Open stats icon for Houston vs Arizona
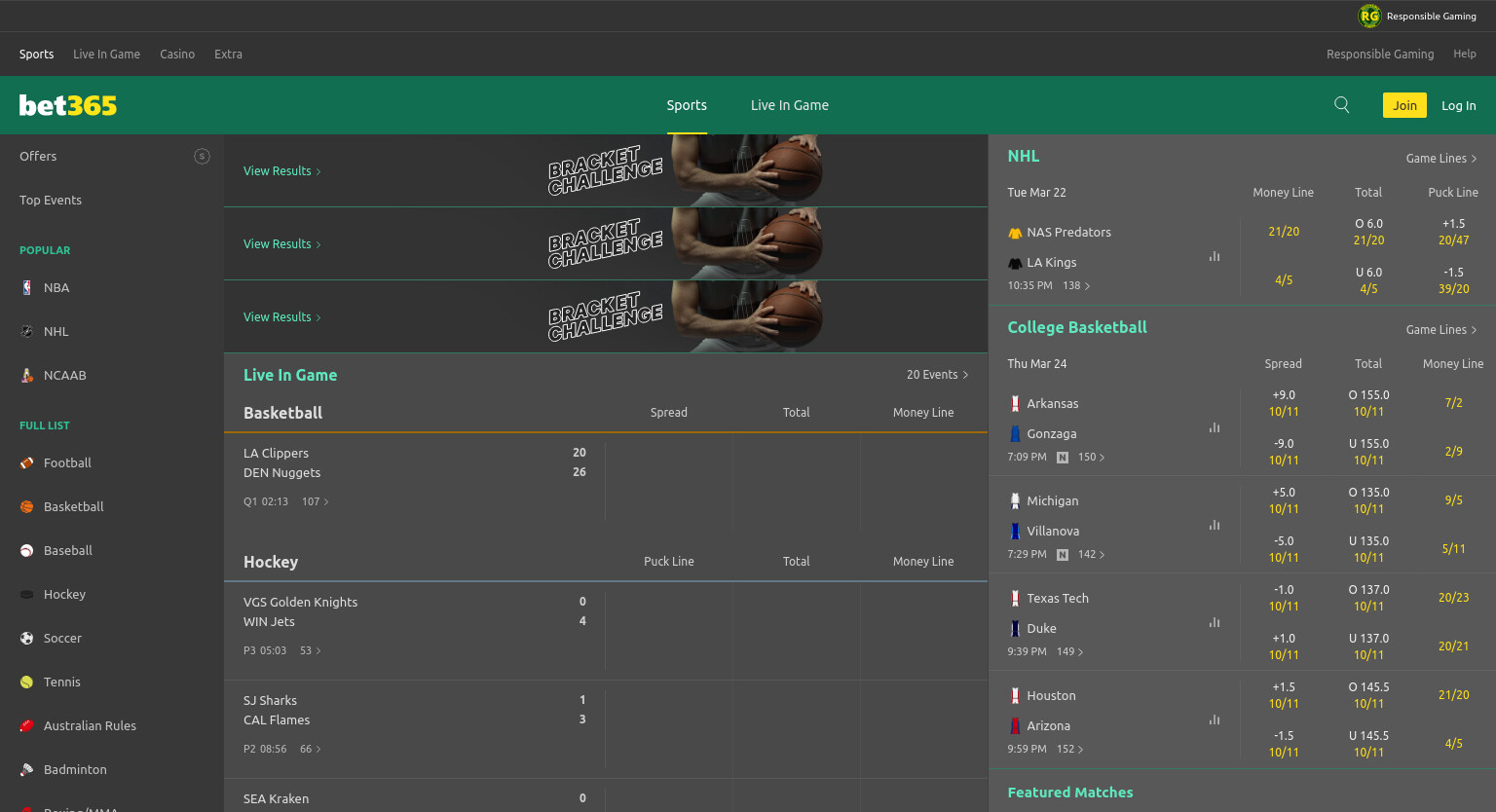The image size is (1496, 812). tap(1215, 720)
